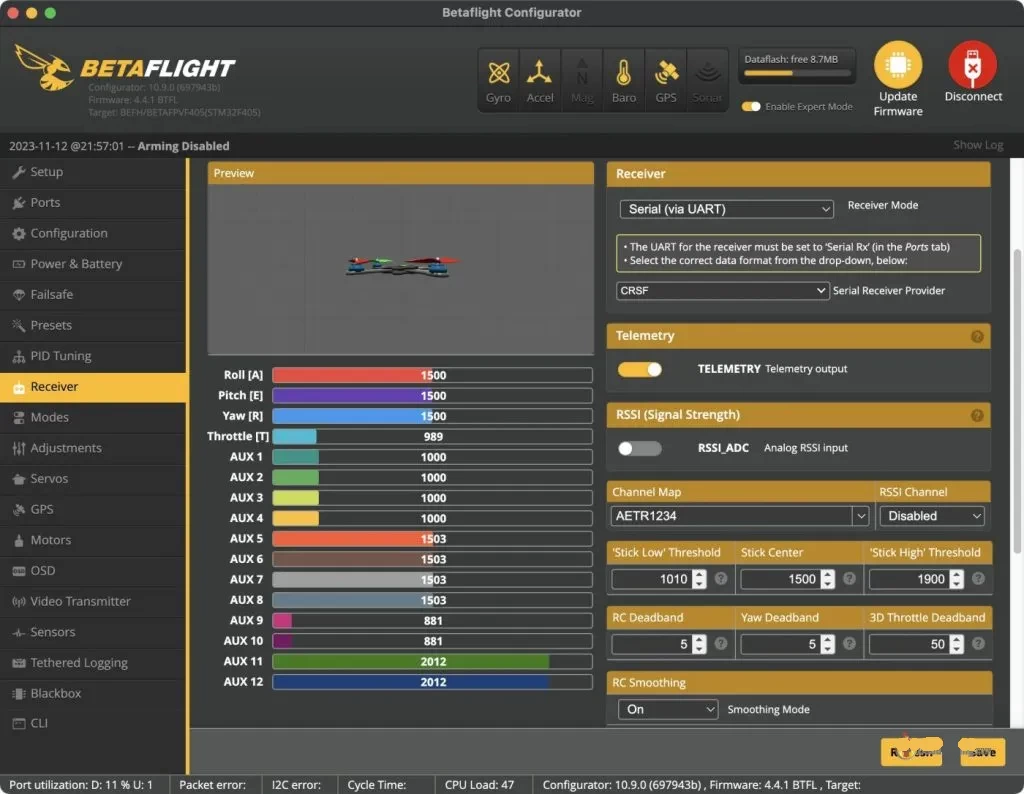Open the Setup tab
This screenshot has height=794, width=1024.
click(x=93, y=172)
